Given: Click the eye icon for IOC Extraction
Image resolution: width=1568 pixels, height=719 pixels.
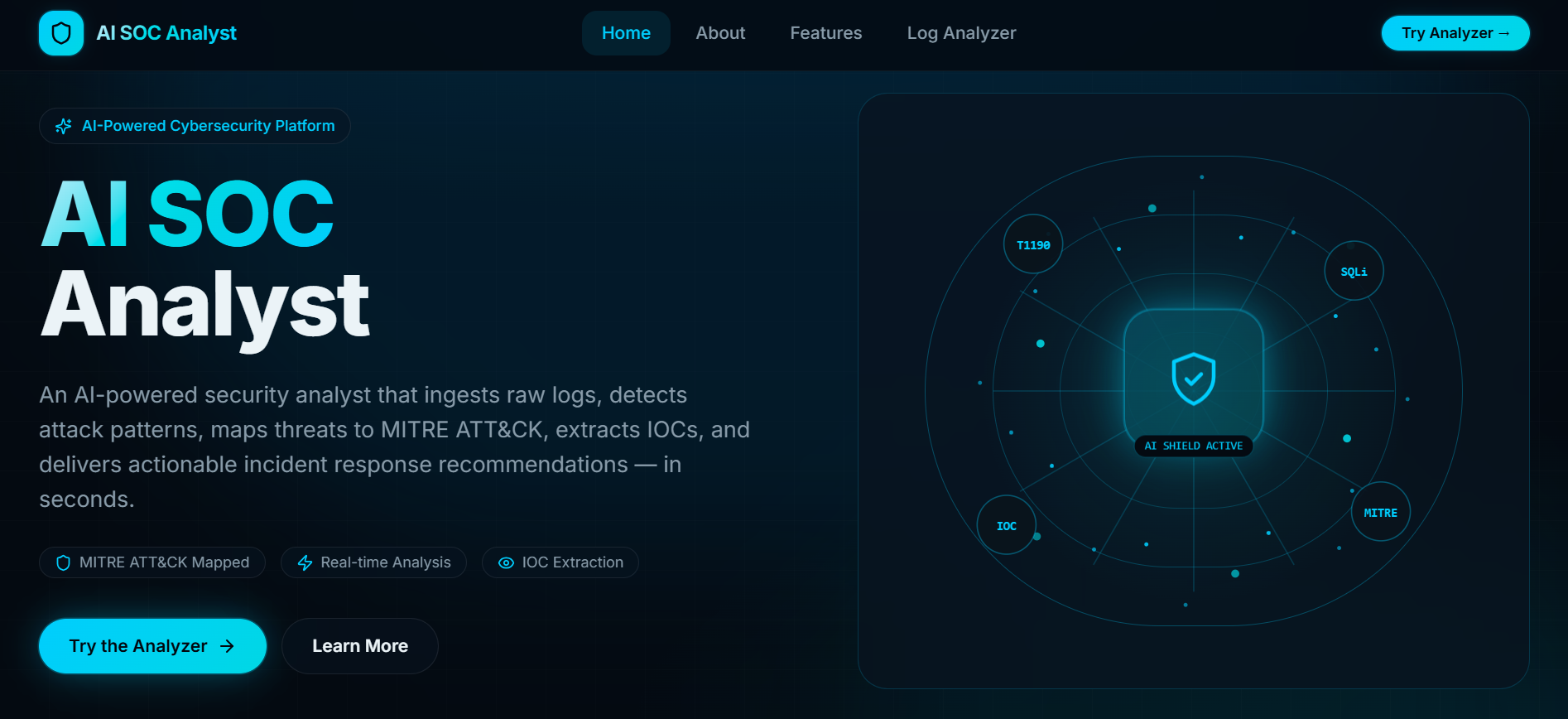Looking at the screenshot, I should point(506,562).
